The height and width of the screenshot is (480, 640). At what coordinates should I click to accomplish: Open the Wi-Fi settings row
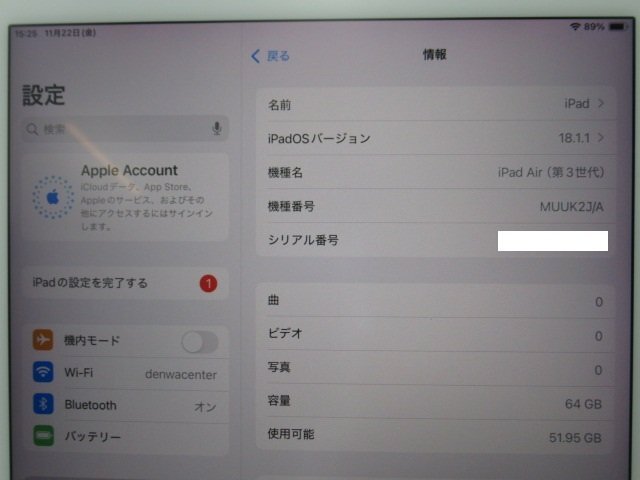[x=125, y=373]
